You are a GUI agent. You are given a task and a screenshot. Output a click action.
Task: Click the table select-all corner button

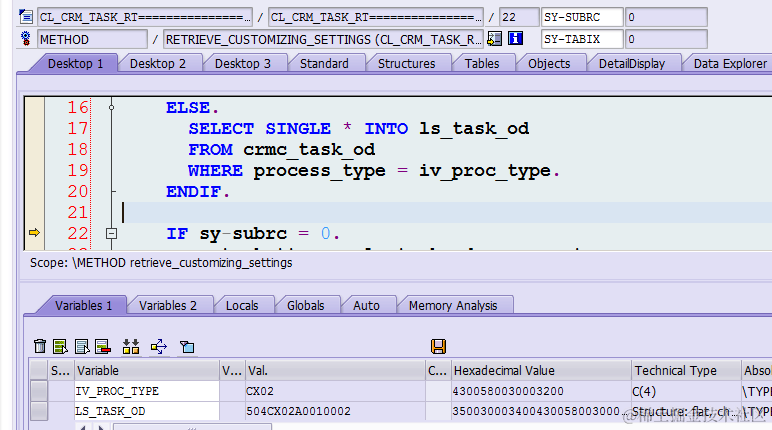39,370
